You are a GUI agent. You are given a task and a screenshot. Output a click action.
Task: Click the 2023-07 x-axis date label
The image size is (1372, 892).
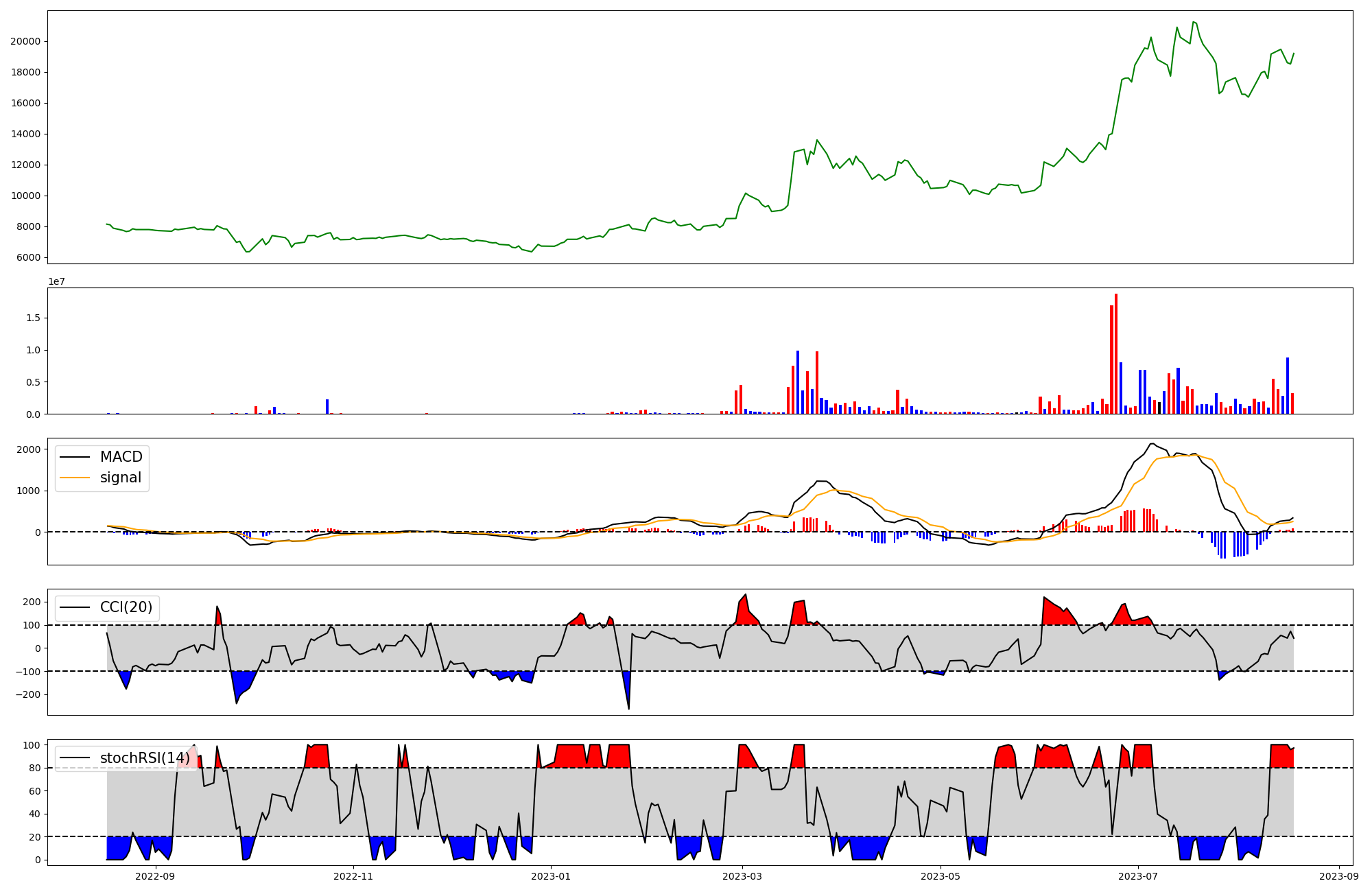pyautogui.click(x=1138, y=876)
